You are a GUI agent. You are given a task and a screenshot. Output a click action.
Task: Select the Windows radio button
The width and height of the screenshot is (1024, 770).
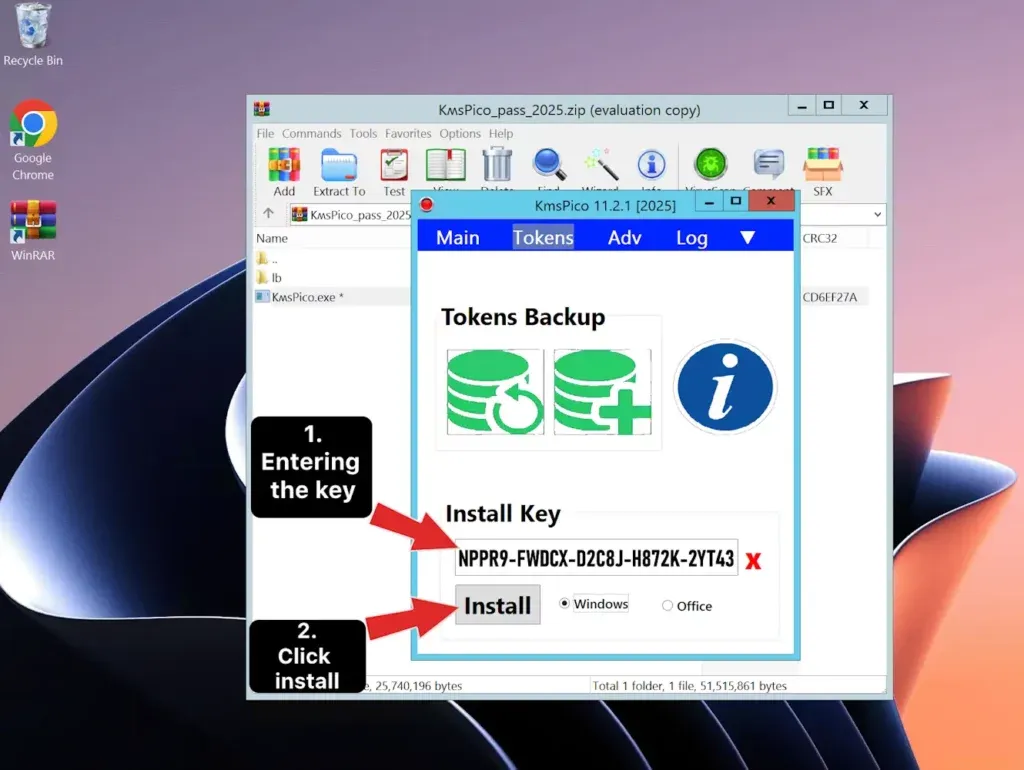(x=566, y=603)
